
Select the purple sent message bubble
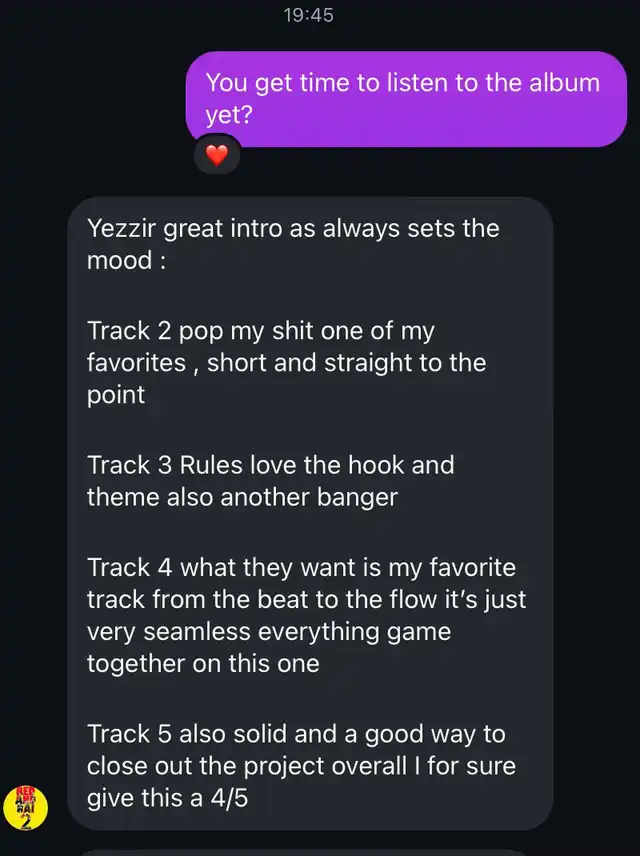tap(406, 99)
